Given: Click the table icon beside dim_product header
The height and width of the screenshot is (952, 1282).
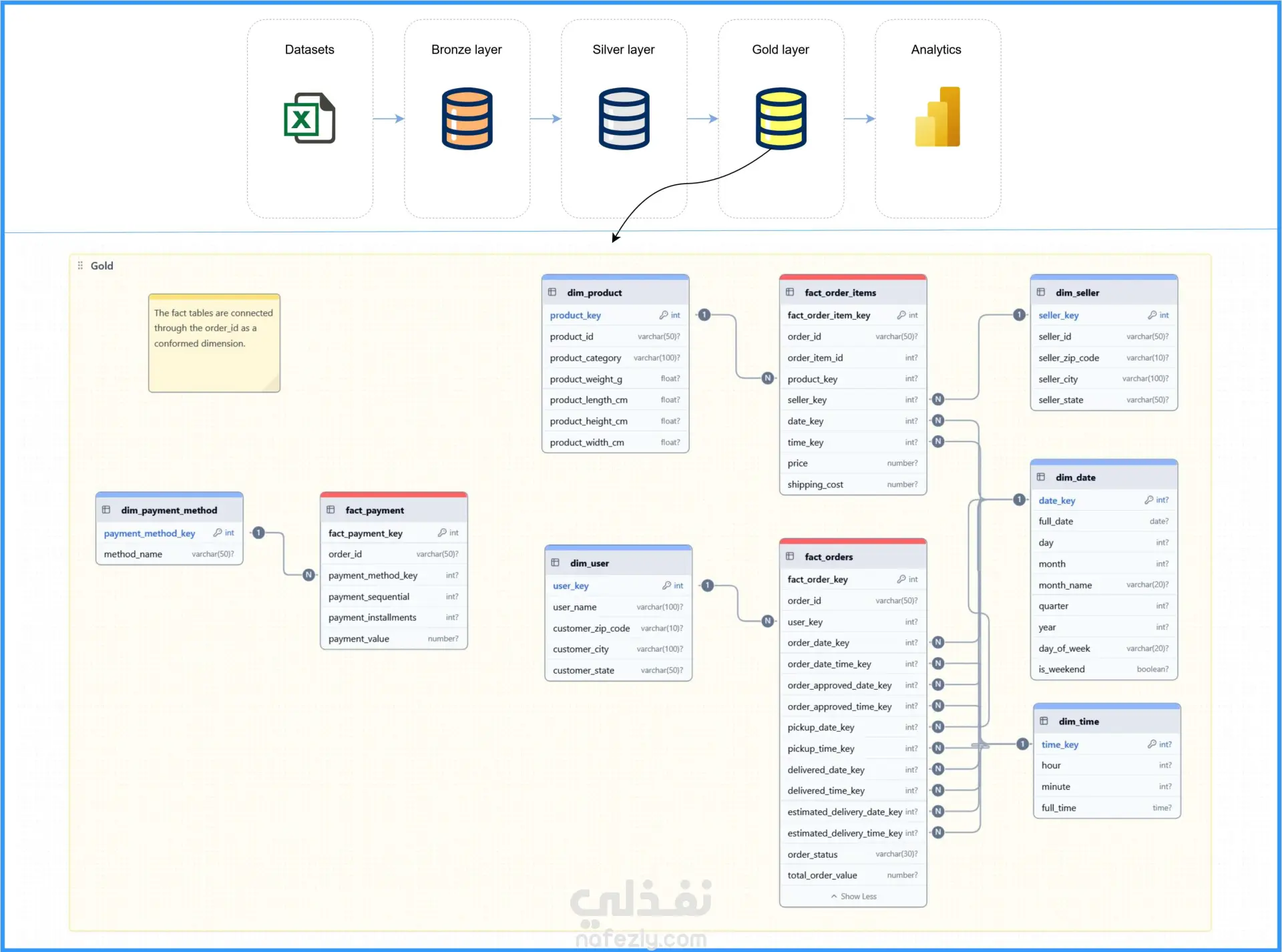Looking at the screenshot, I should tap(553, 292).
